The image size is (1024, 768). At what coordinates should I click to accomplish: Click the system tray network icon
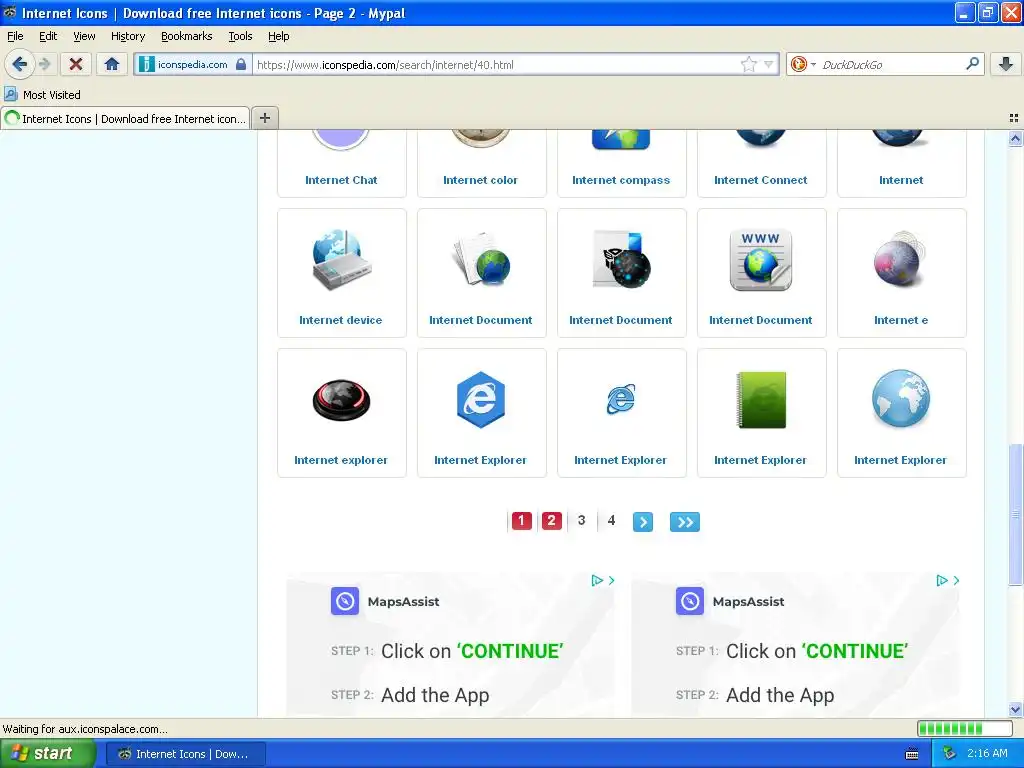click(x=950, y=754)
